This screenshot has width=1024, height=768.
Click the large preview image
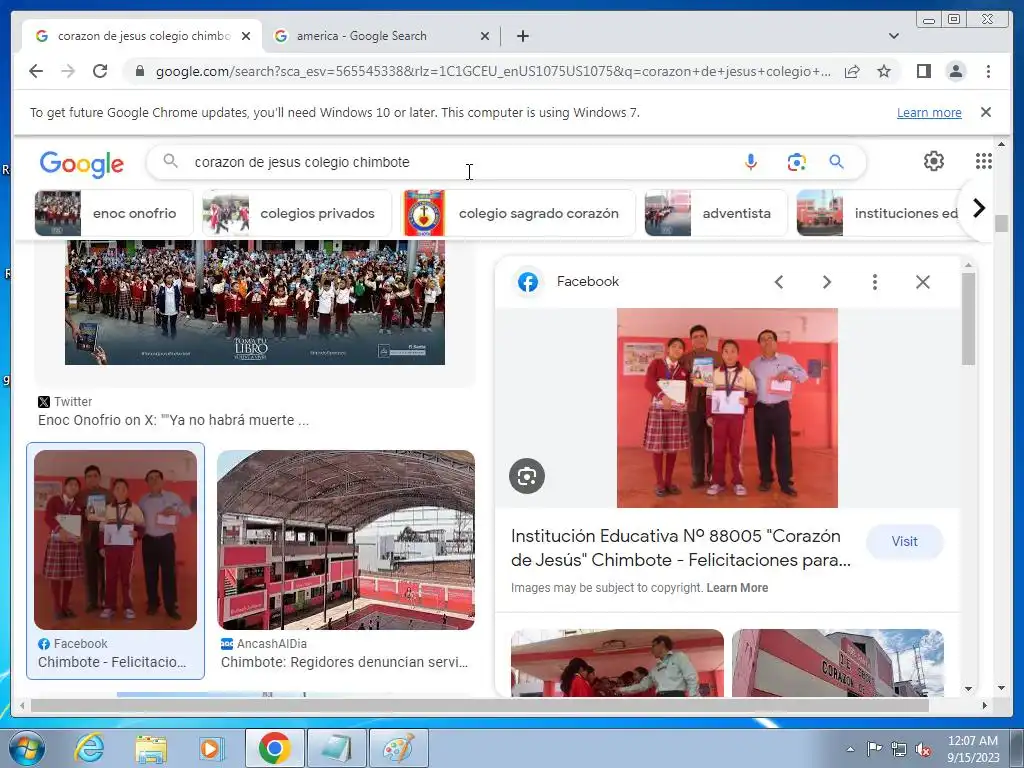point(727,408)
